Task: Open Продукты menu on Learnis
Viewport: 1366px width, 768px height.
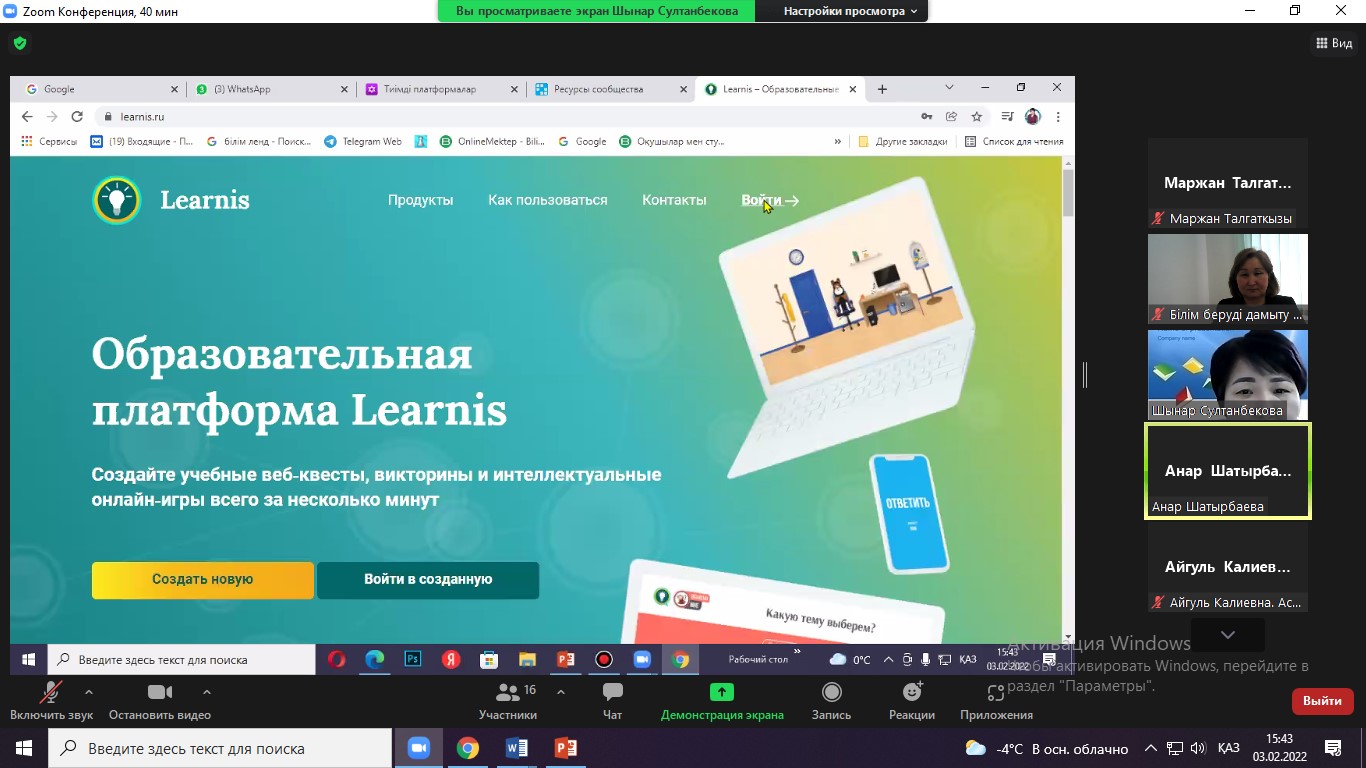Action: click(421, 200)
